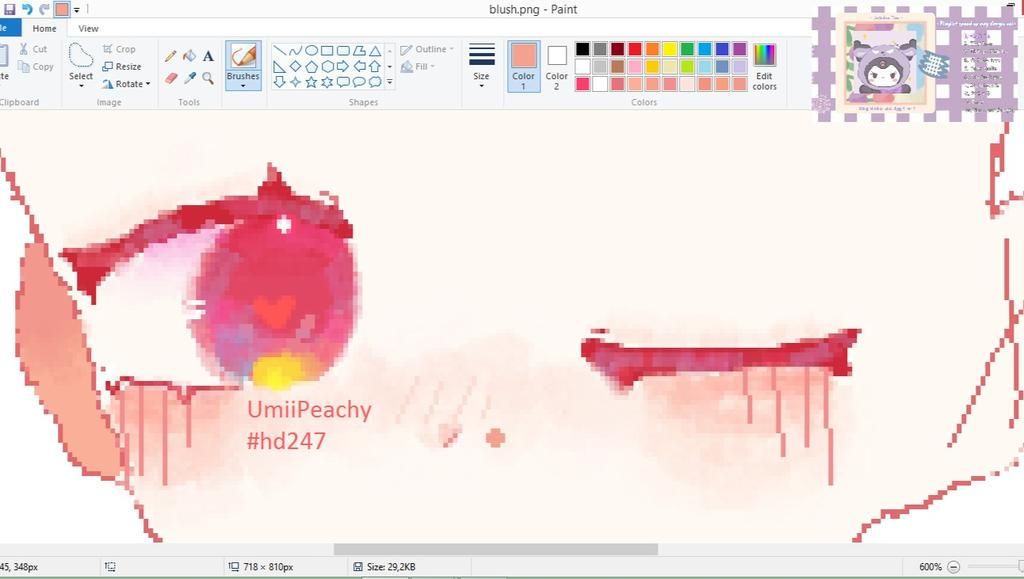The height and width of the screenshot is (579, 1024).
Task: Click the Redo arrow icon
Action: pyautogui.click(x=44, y=9)
